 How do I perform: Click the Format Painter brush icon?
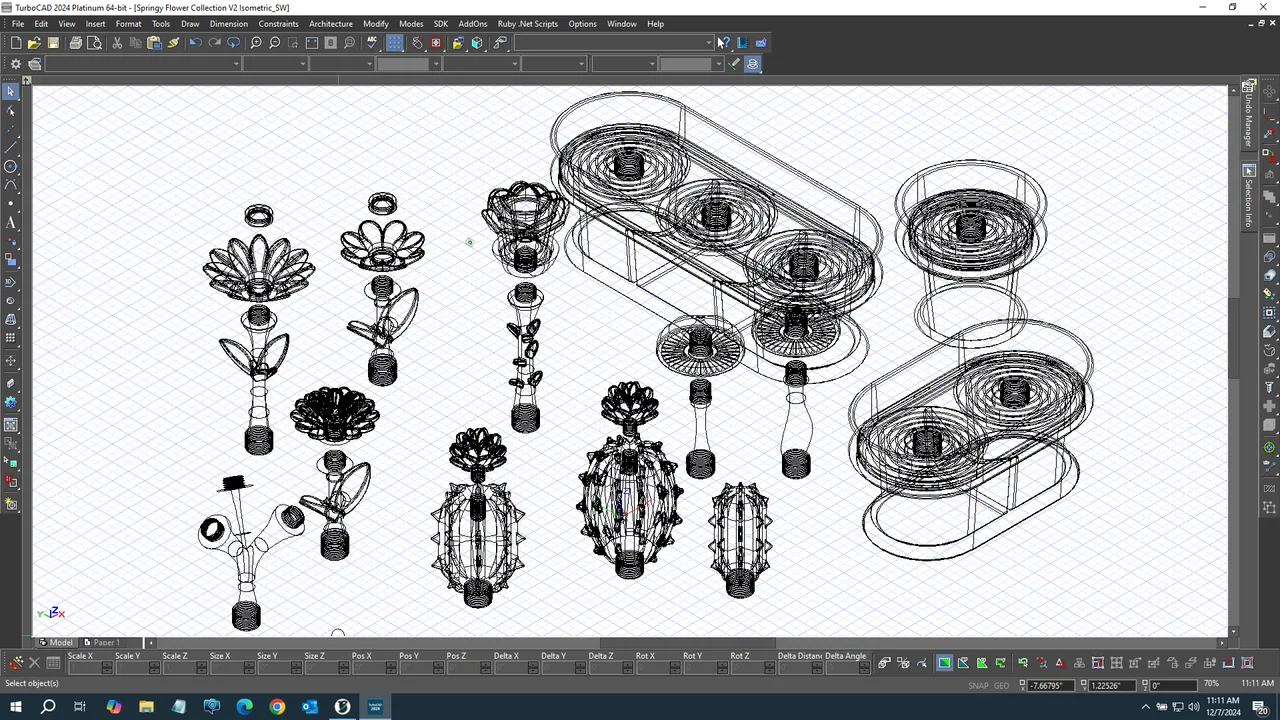point(173,43)
